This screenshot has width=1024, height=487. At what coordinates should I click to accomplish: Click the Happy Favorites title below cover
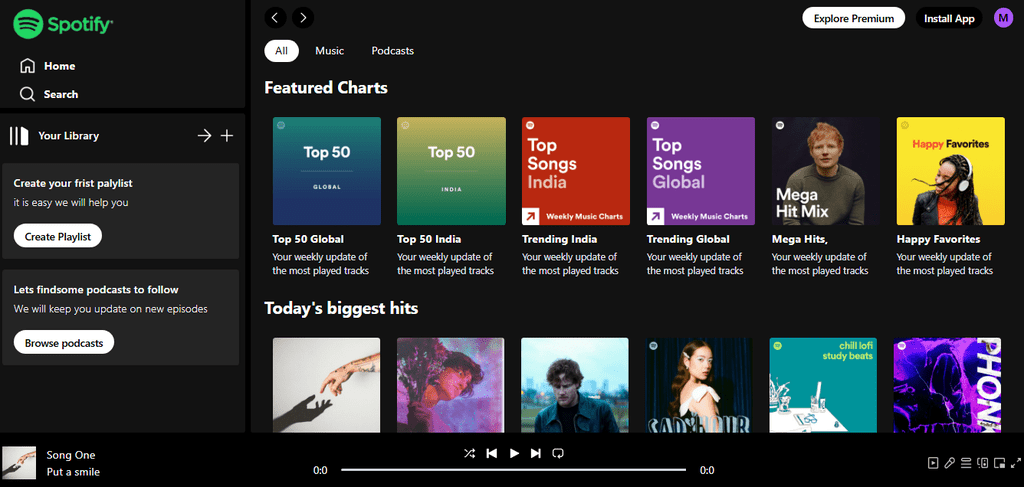tap(938, 239)
